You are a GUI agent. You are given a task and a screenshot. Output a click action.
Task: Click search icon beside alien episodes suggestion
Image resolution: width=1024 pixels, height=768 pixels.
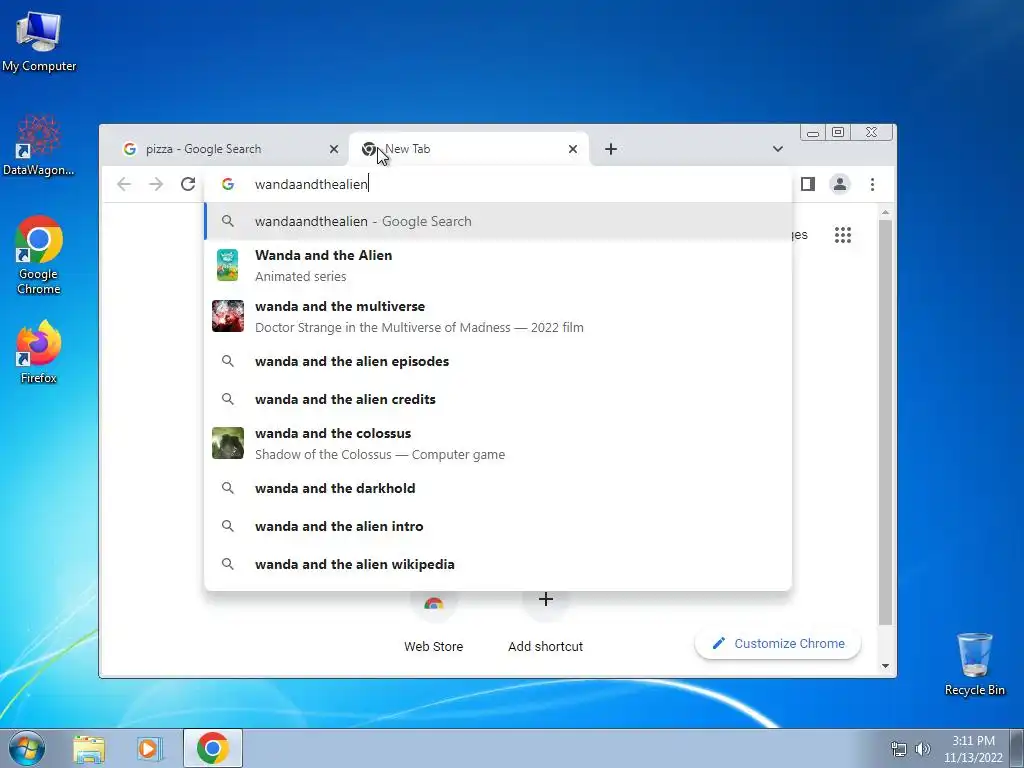(x=227, y=360)
